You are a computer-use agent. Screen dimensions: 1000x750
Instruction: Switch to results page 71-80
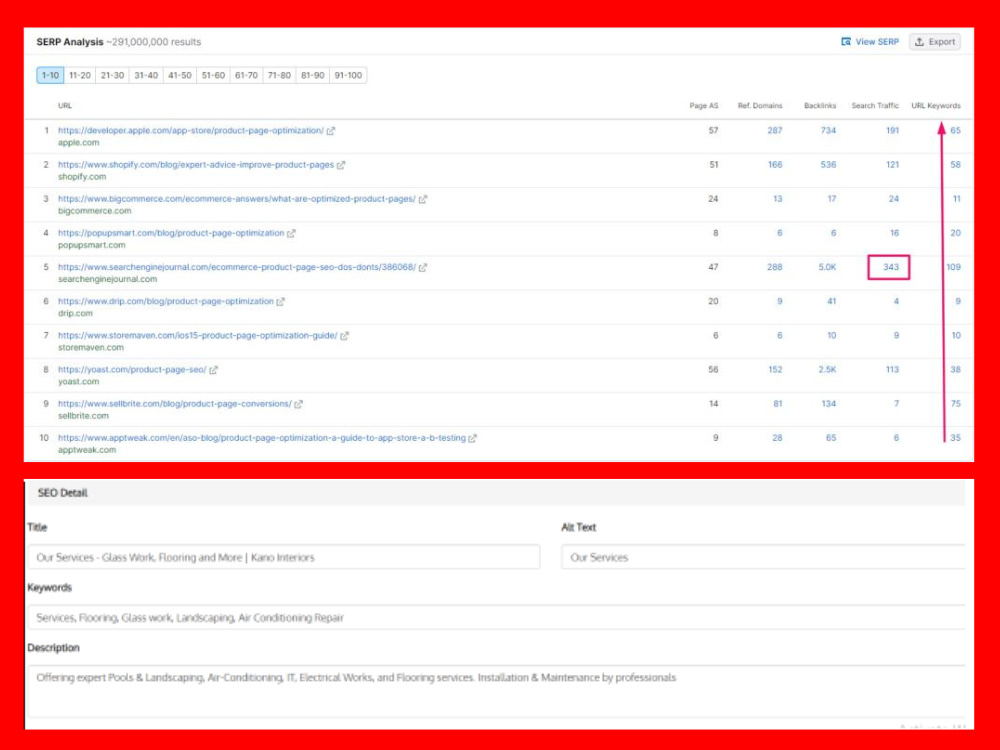pyautogui.click(x=279, y=75)
